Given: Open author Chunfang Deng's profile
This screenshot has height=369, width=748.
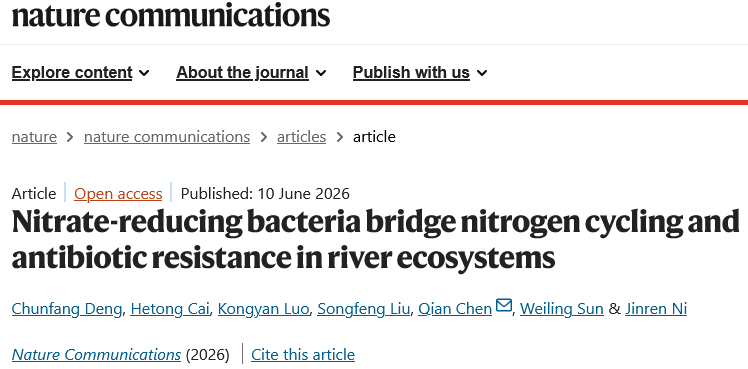Looking at the screenshot, I should pyautogui.click(x=67, y=309).
